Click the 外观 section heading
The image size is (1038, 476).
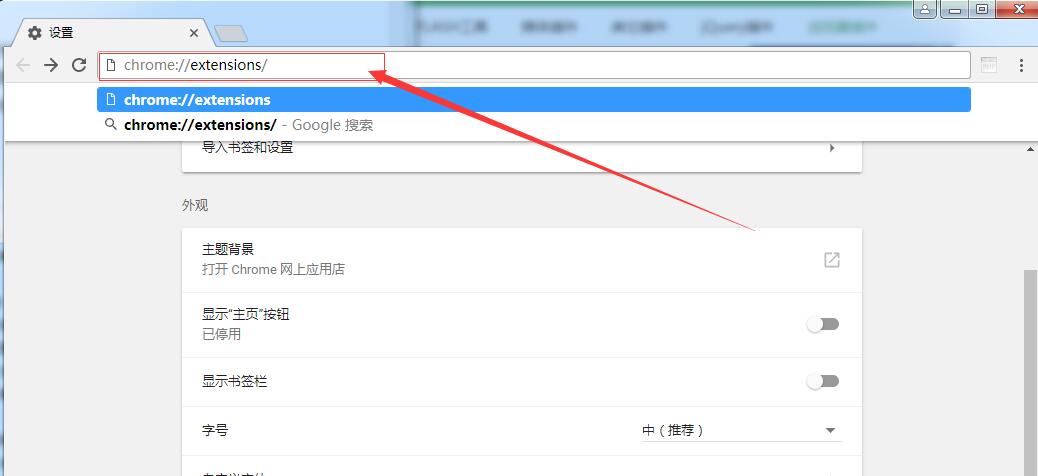[195, 206]
